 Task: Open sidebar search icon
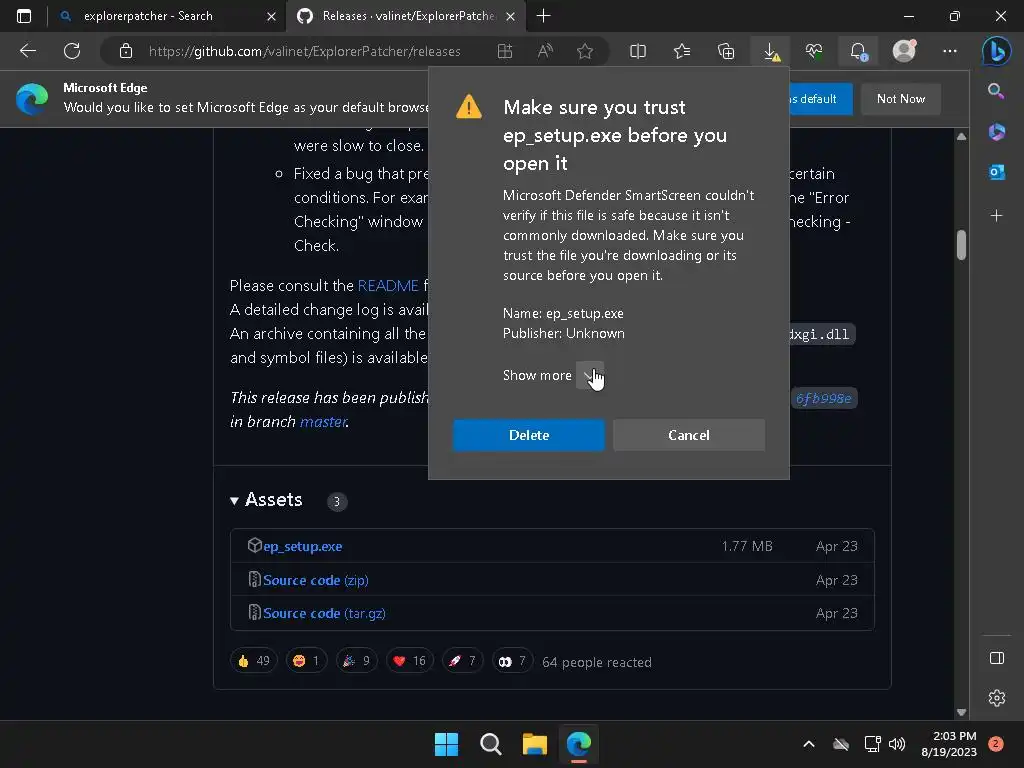click(996, 91)
